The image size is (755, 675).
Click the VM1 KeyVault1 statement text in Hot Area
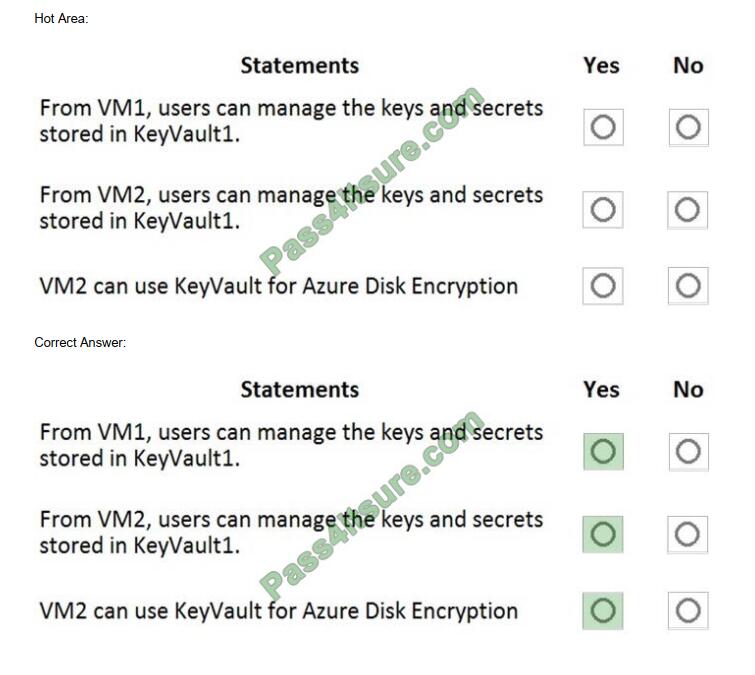coord(291,121)
